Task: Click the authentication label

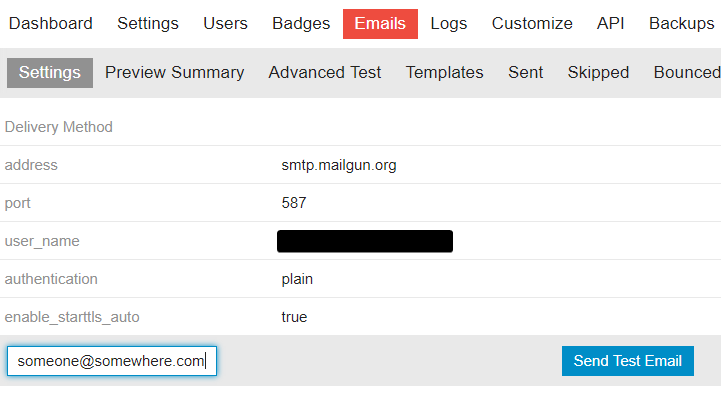Action: tap(51, 279)
